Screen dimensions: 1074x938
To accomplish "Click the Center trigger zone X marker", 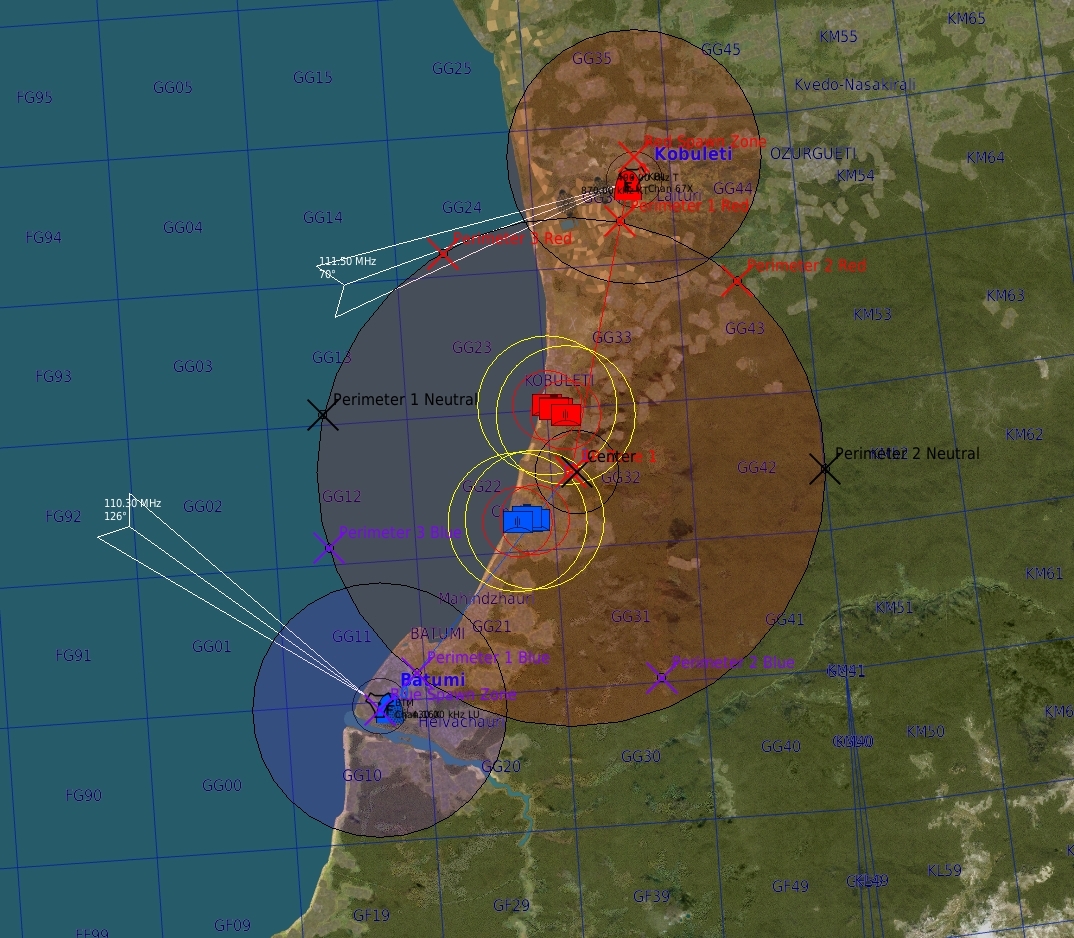I will [573, 471].
